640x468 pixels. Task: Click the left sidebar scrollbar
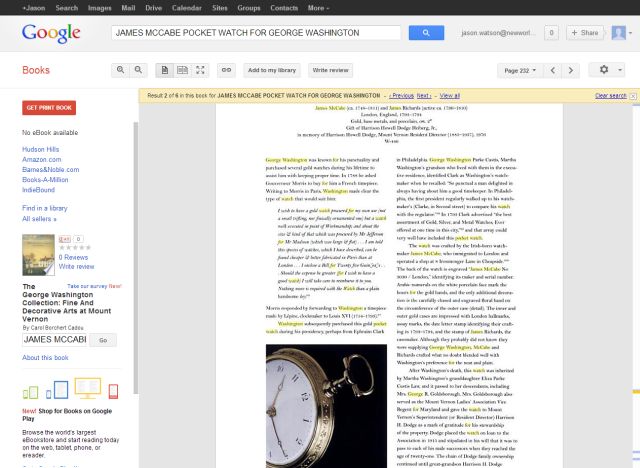coord(136,257)
